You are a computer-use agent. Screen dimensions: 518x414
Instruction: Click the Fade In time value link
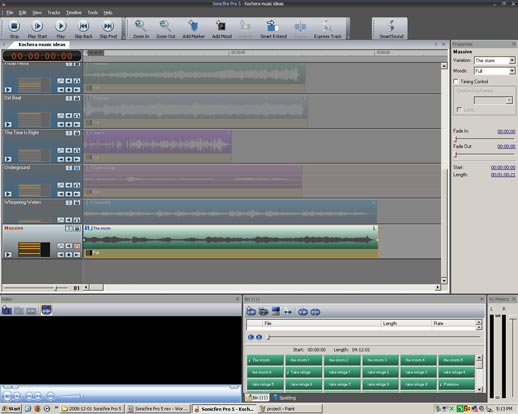[x=506, y=131]
